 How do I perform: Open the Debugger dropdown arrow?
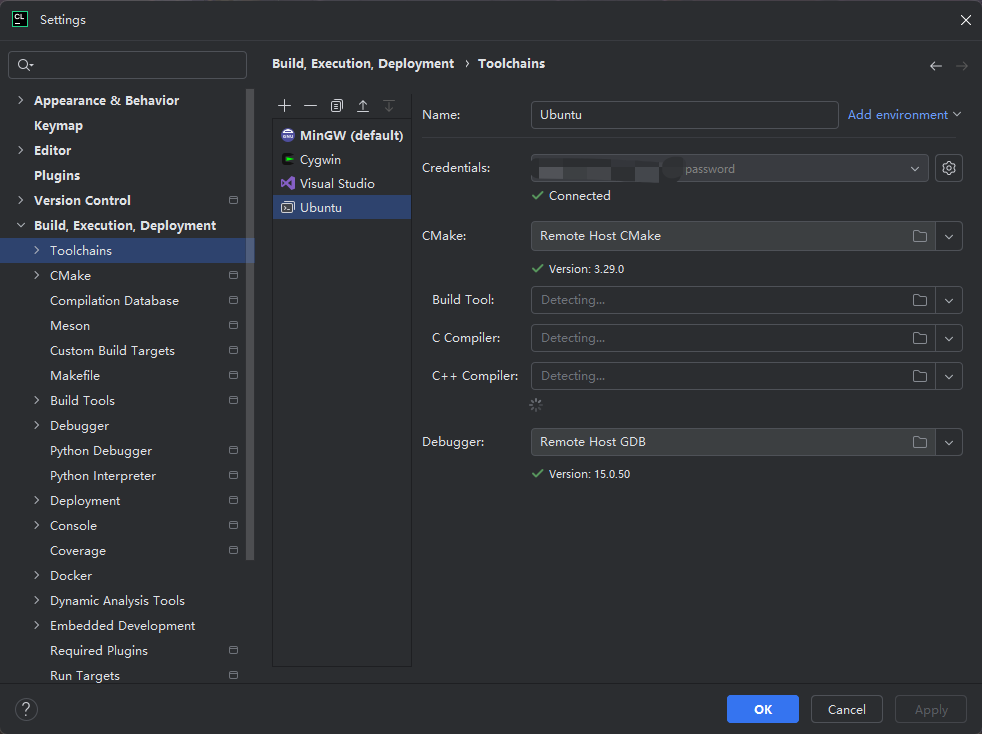[949, 442]
